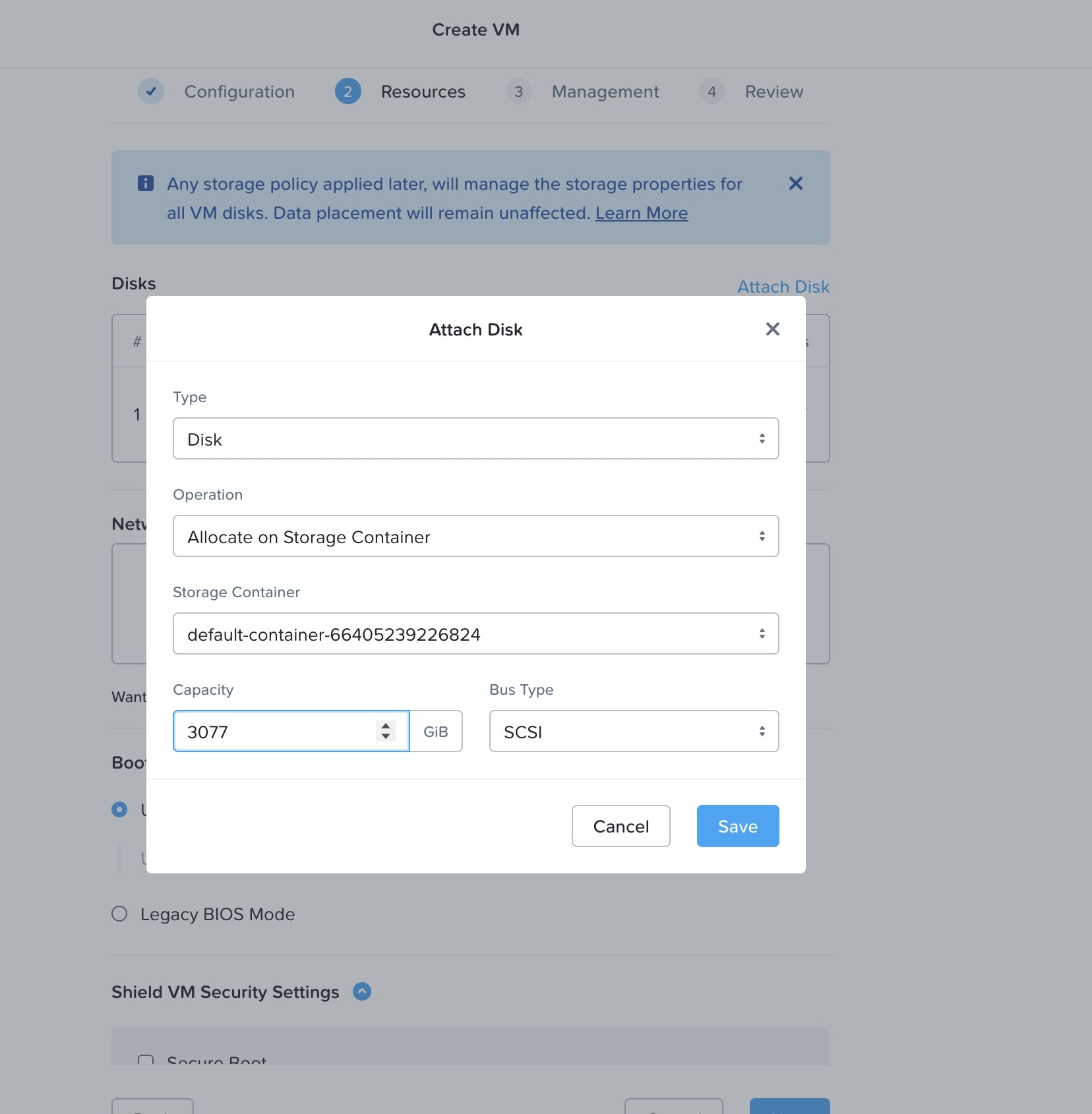Viewport: 1092px width, 1114px height.
Task: Click the step 4 Review circle
Action: pyautogui.click(x=712, y=92)
